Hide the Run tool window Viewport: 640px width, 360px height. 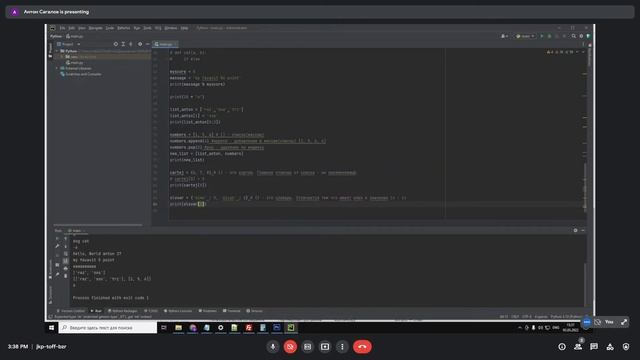[583, 231]
